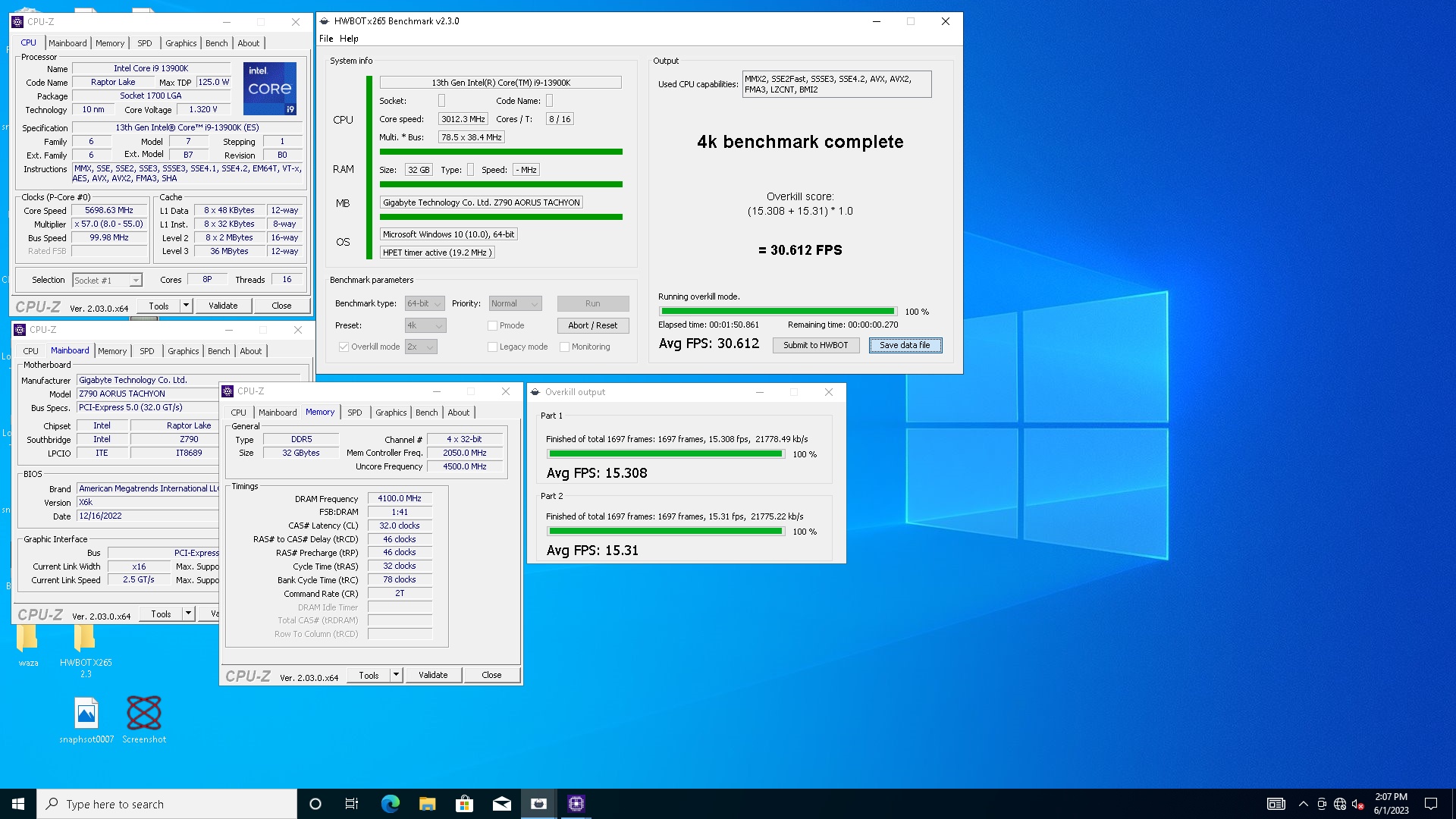Open Cortana from the taskbar circle icon
The width and height of the screenshot is (1456, 819).
(x=315, y=804)
